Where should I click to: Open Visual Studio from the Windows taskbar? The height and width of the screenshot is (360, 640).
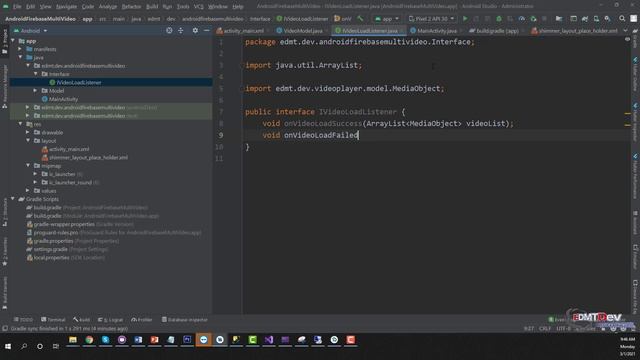tap(269, 340)
